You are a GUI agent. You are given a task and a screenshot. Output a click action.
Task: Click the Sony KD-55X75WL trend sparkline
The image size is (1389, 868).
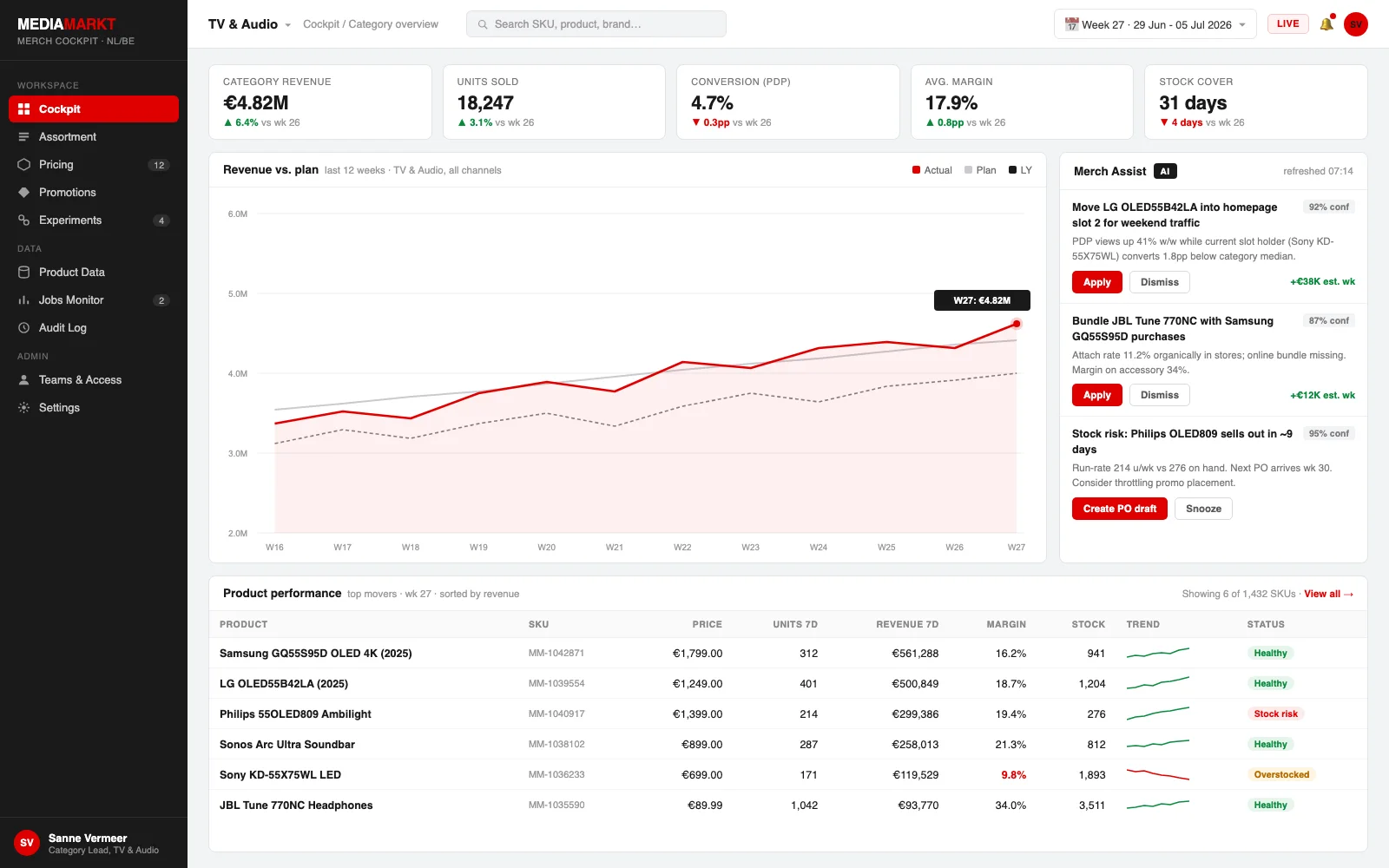(1158, 774)
